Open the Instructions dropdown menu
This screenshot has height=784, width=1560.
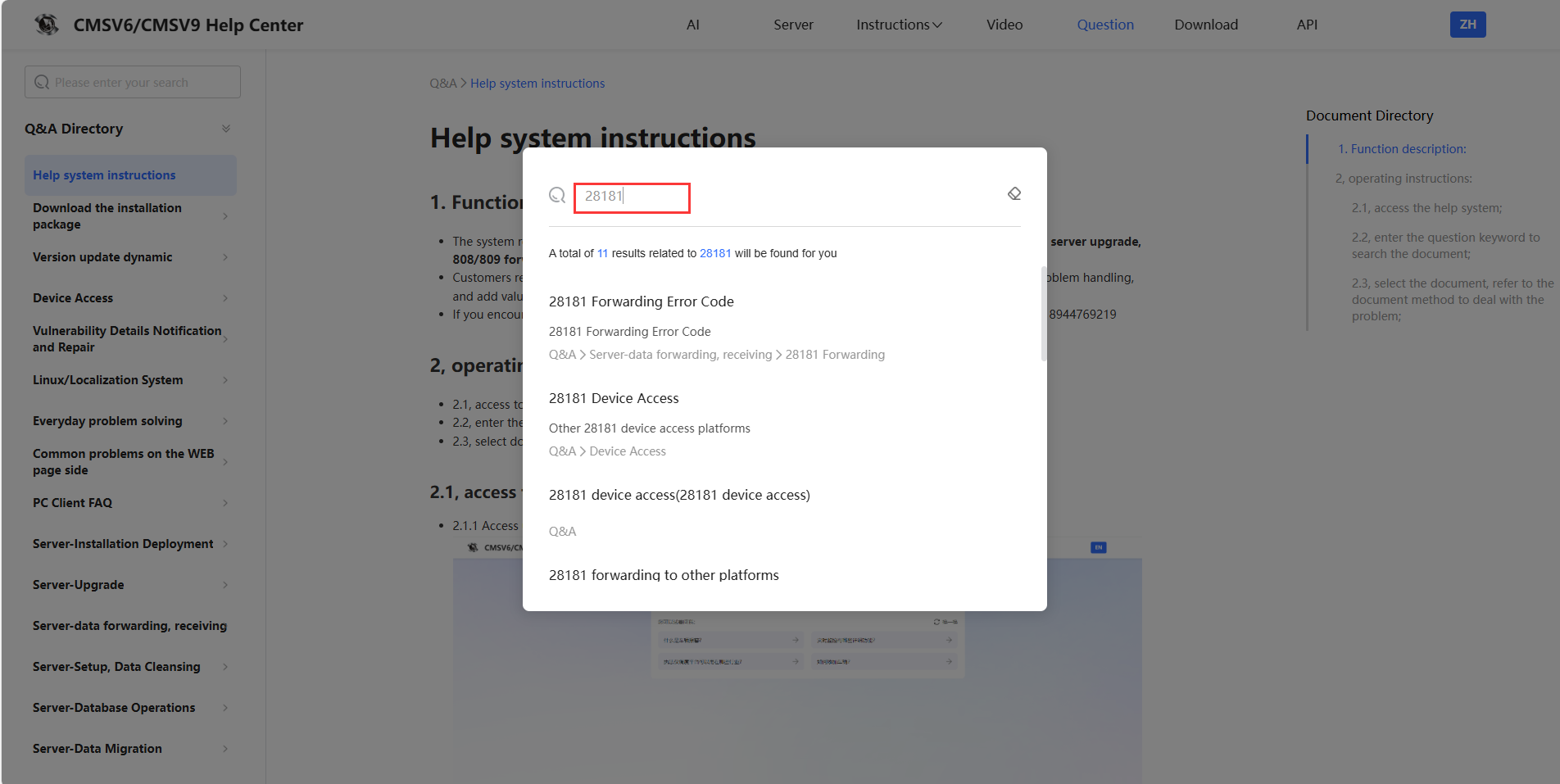coord(898,25)
